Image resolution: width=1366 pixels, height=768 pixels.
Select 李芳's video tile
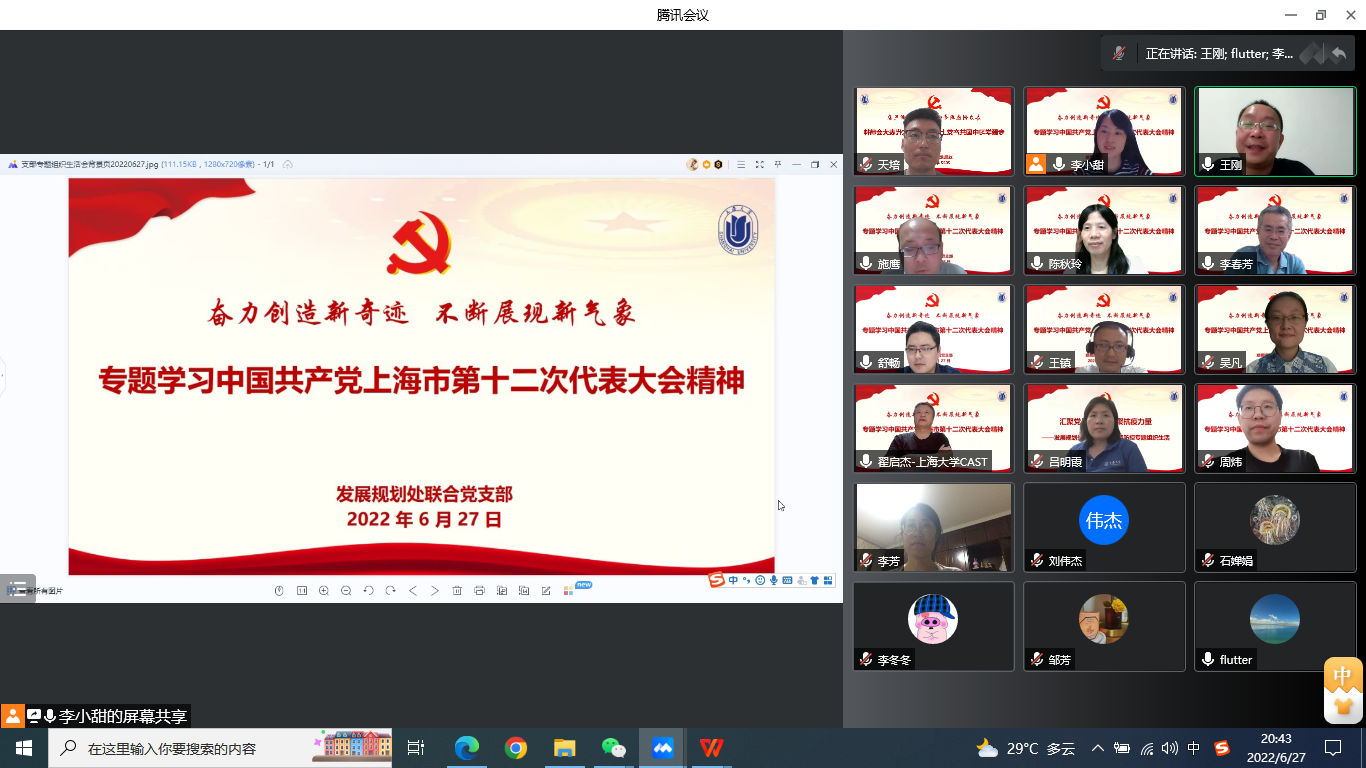tap(934, 527)
